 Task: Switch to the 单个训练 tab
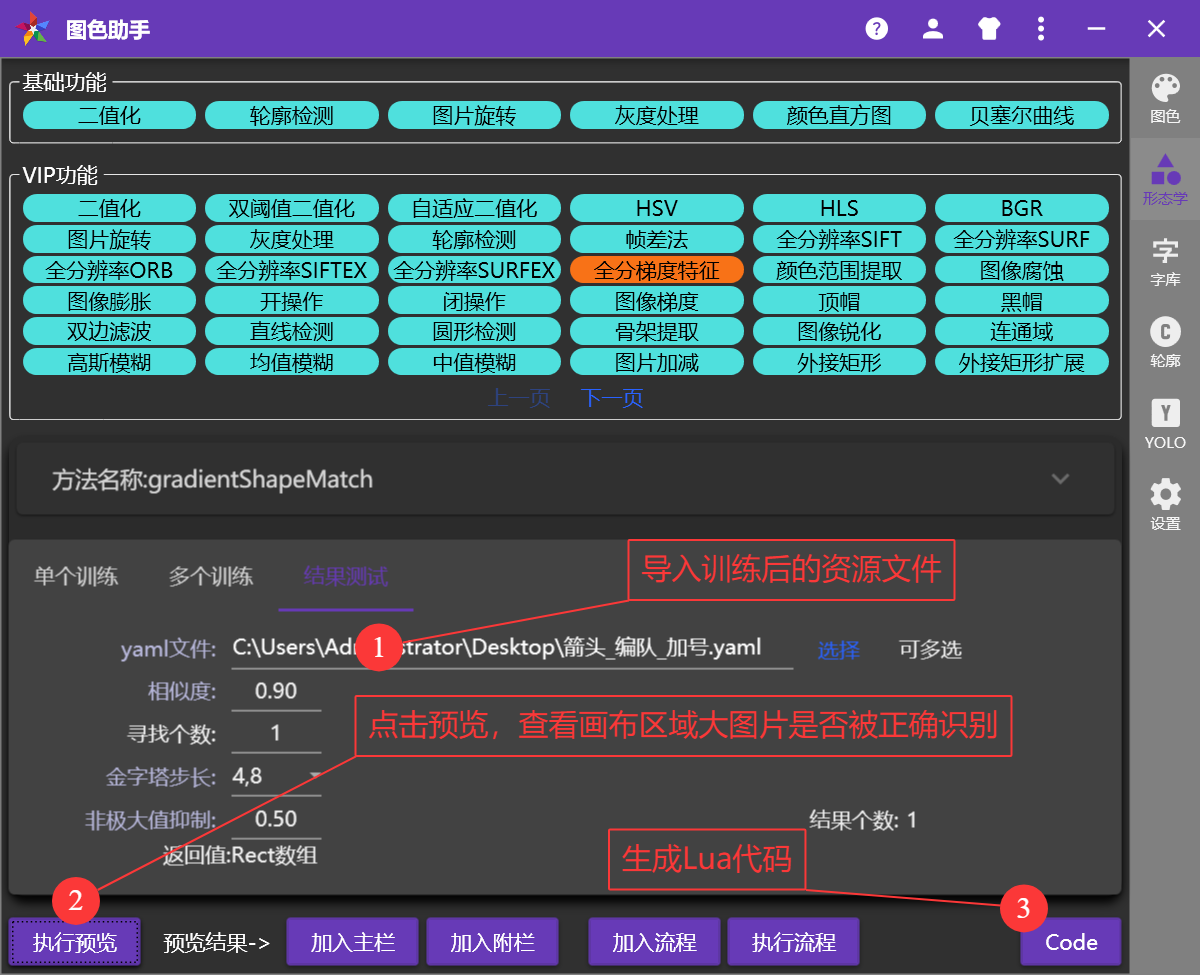(75, 575)
